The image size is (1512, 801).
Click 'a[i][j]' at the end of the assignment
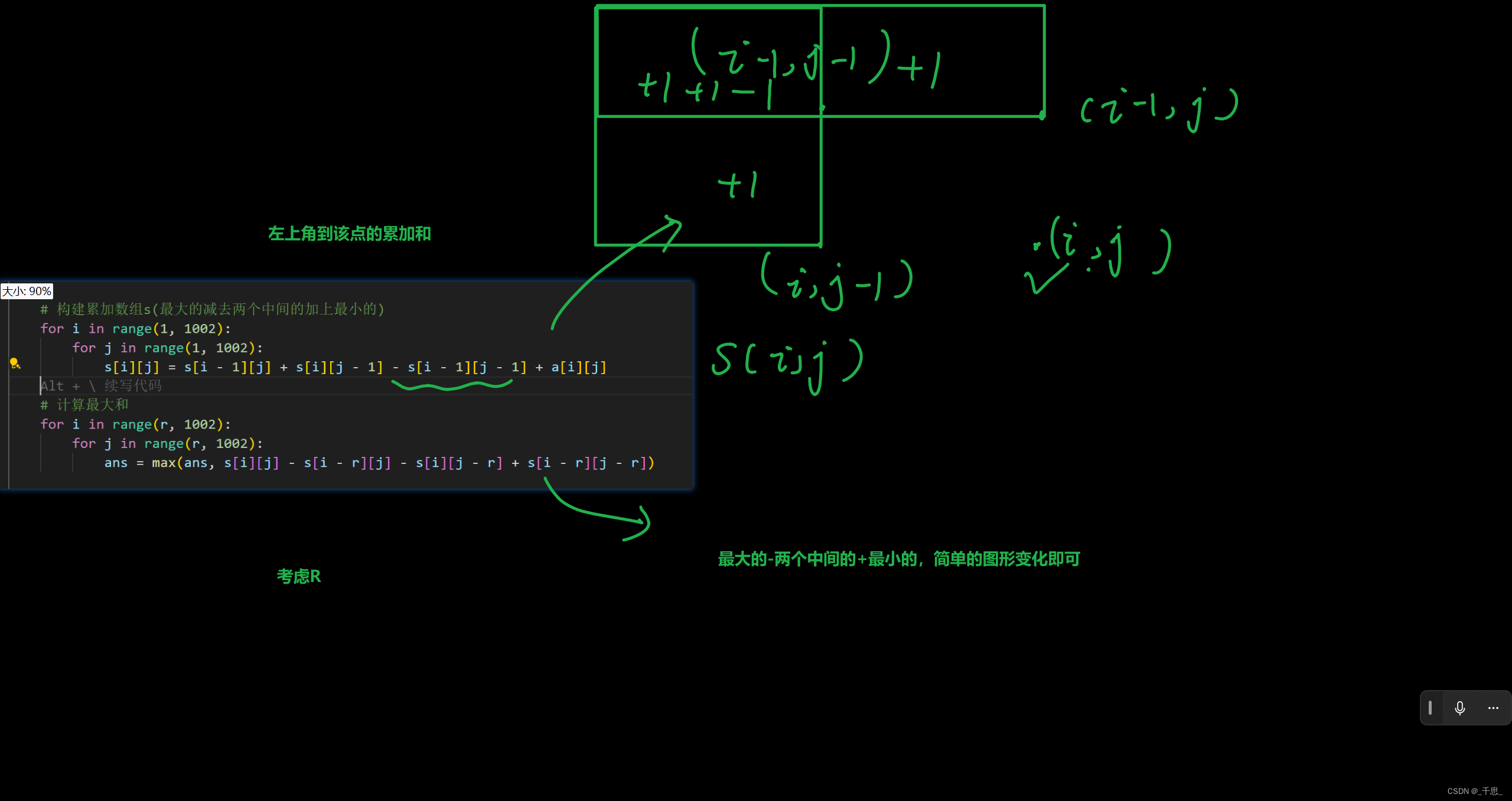point(579,367)
